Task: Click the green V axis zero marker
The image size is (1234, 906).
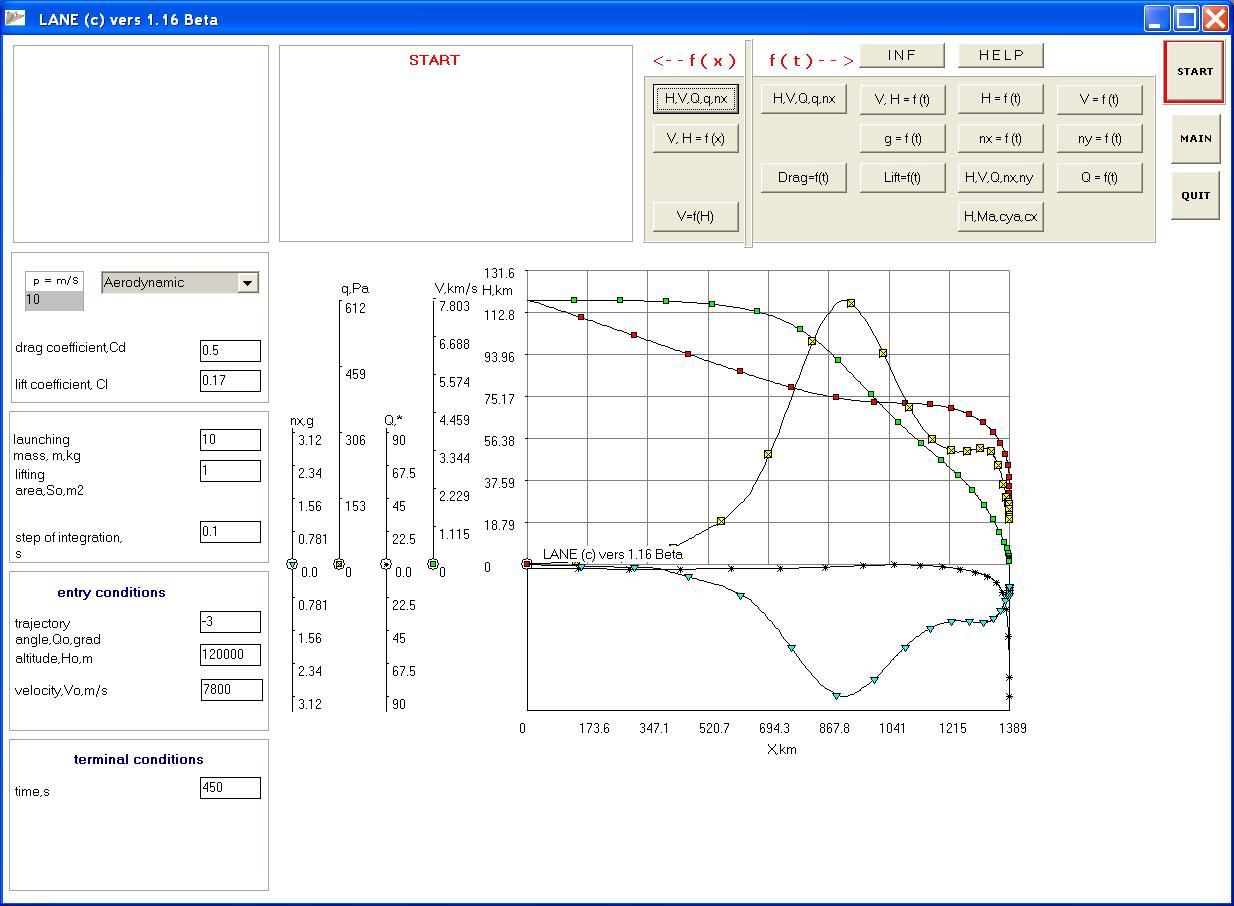Action: (x=433, y=565)
